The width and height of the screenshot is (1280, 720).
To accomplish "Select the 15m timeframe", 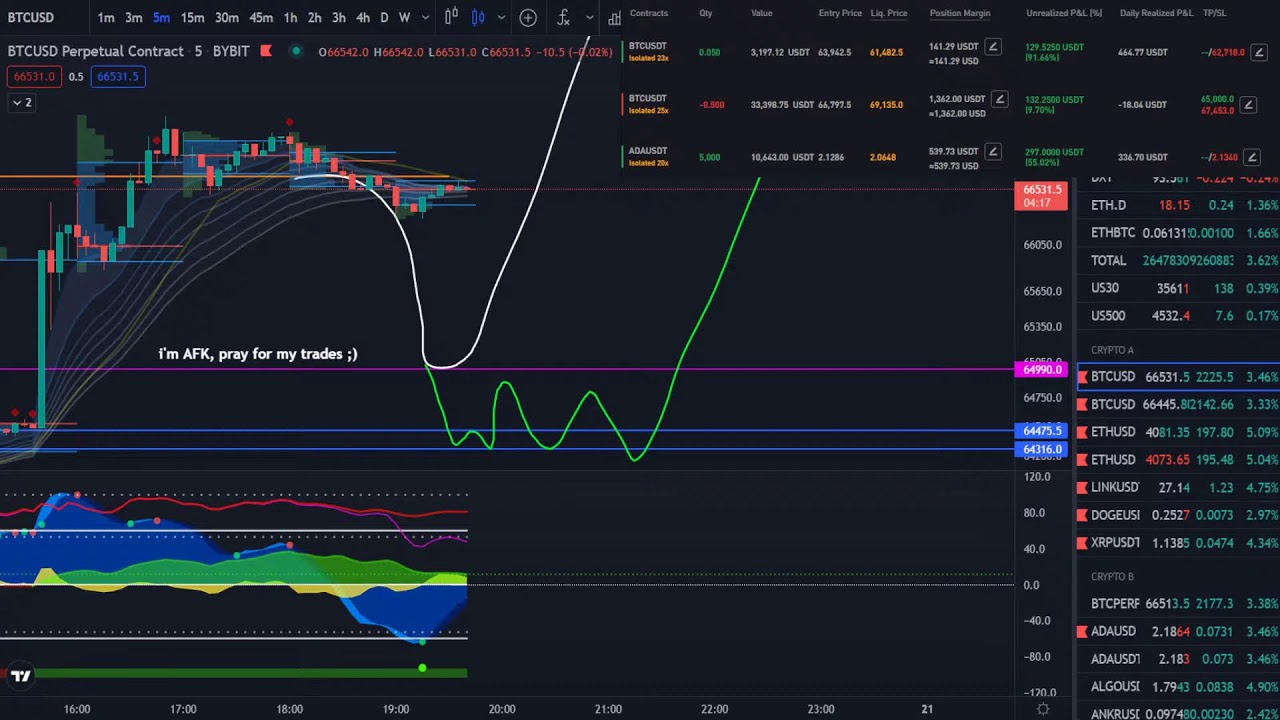I will coord(192,18).
